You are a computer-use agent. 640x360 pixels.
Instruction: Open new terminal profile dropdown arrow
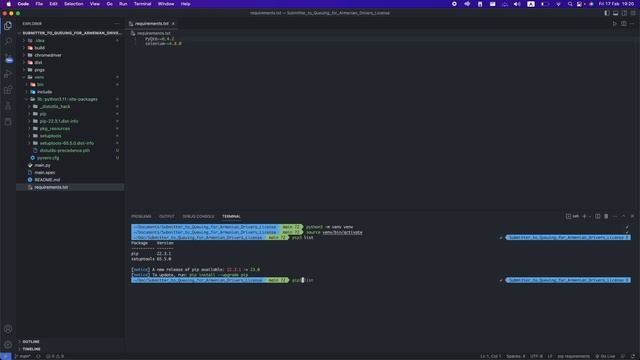[x=590, y=216]
